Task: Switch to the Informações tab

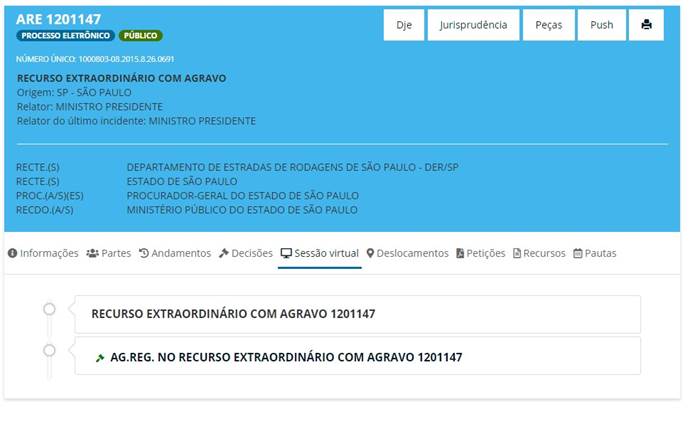Action: tap(43, 254)
